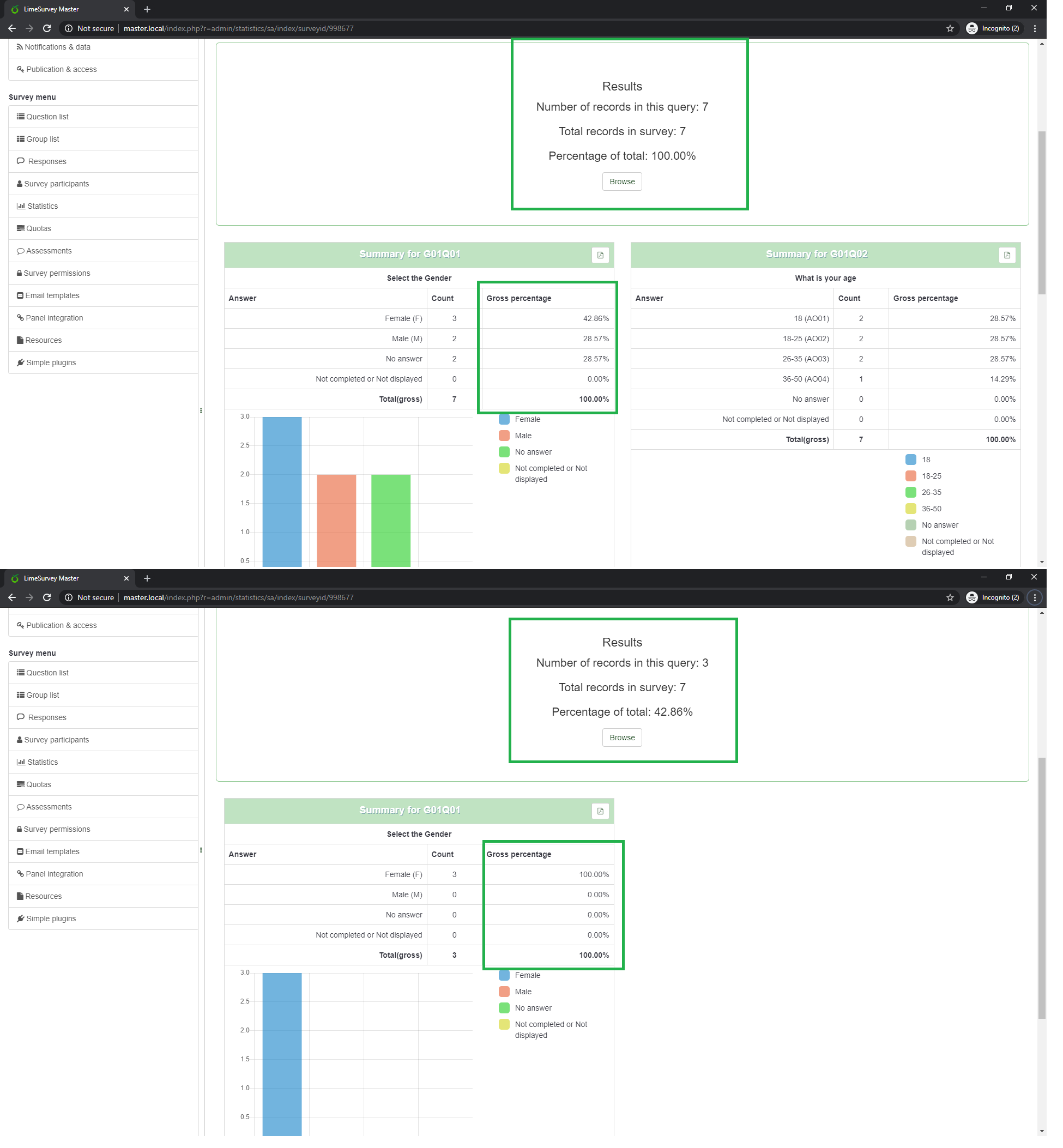Go back using the arrow in the lower browser window
This screenshot has height=1148, width=1063.
12,597
